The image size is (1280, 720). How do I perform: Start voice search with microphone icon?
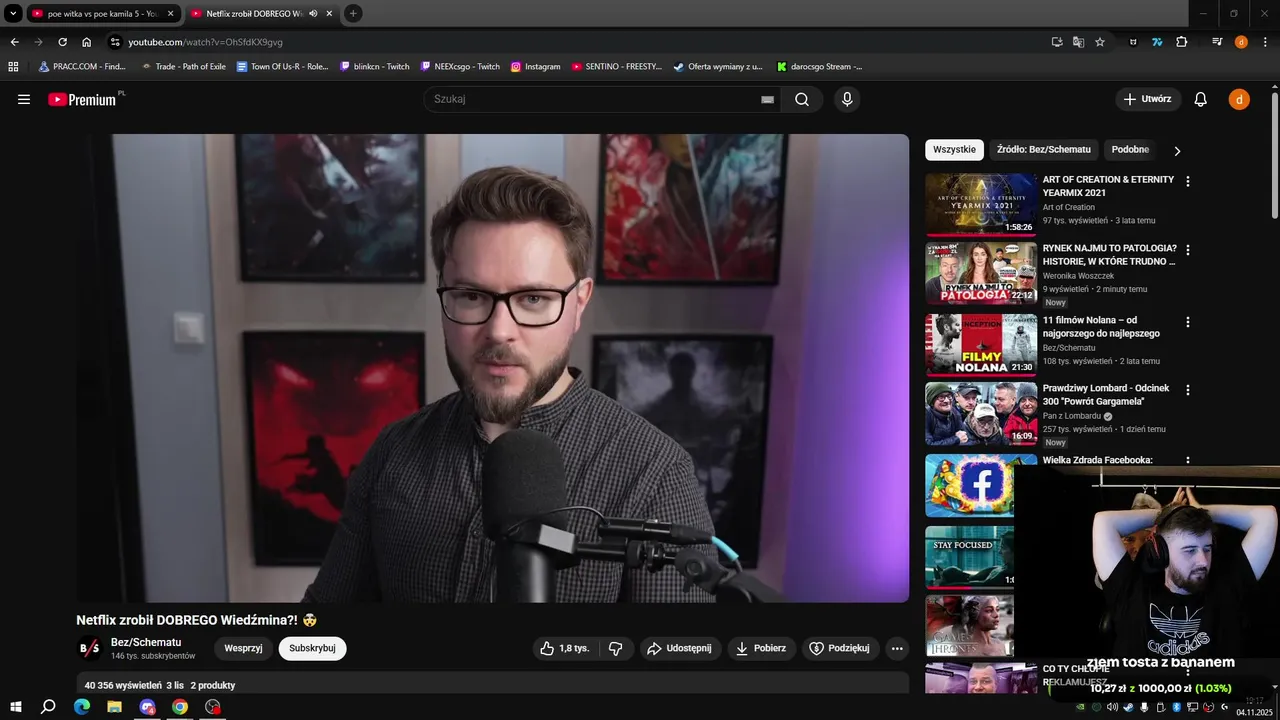click(847, 99)
